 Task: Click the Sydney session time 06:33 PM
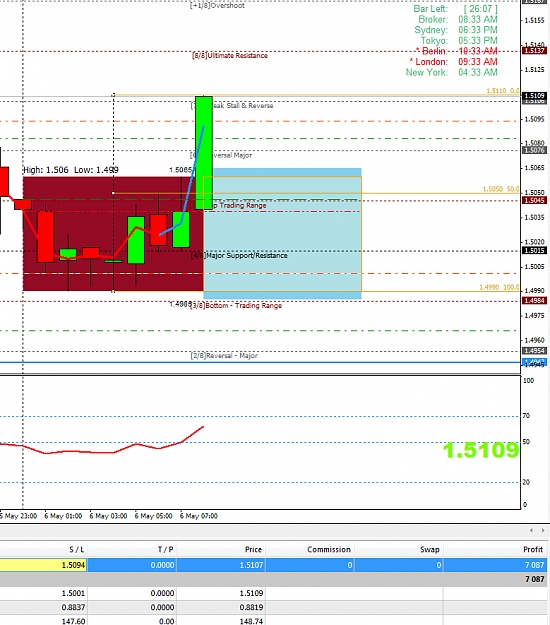(478, 30)
